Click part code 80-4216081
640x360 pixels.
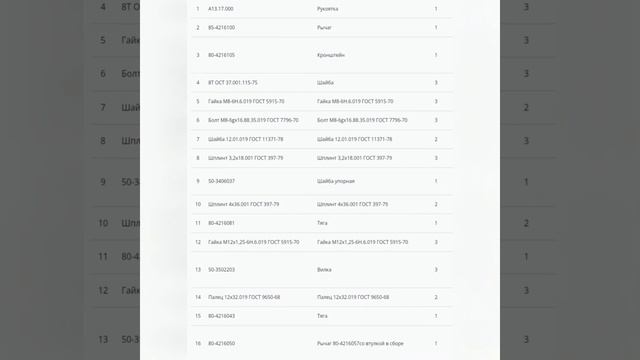click(x=221, y=223)
